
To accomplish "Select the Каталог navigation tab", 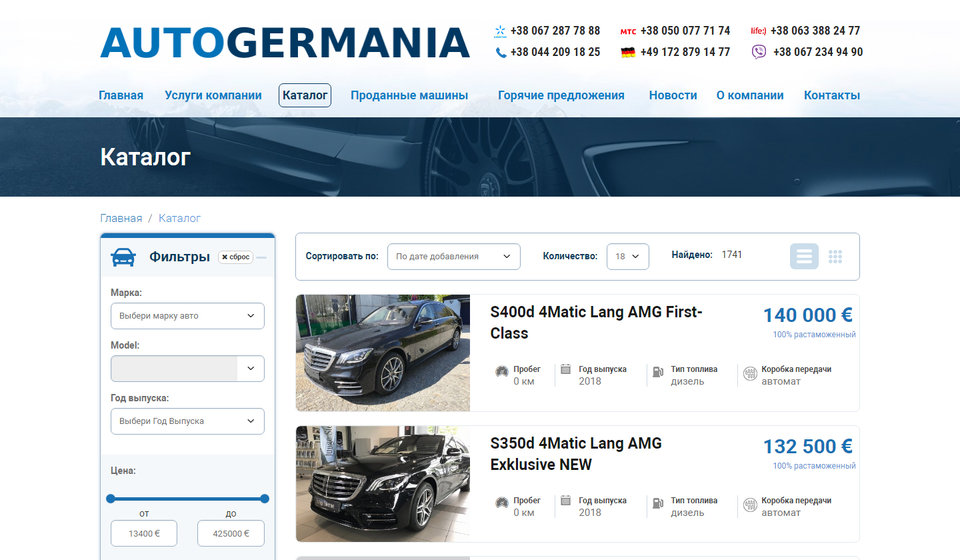I will click(x=305, y=95).
